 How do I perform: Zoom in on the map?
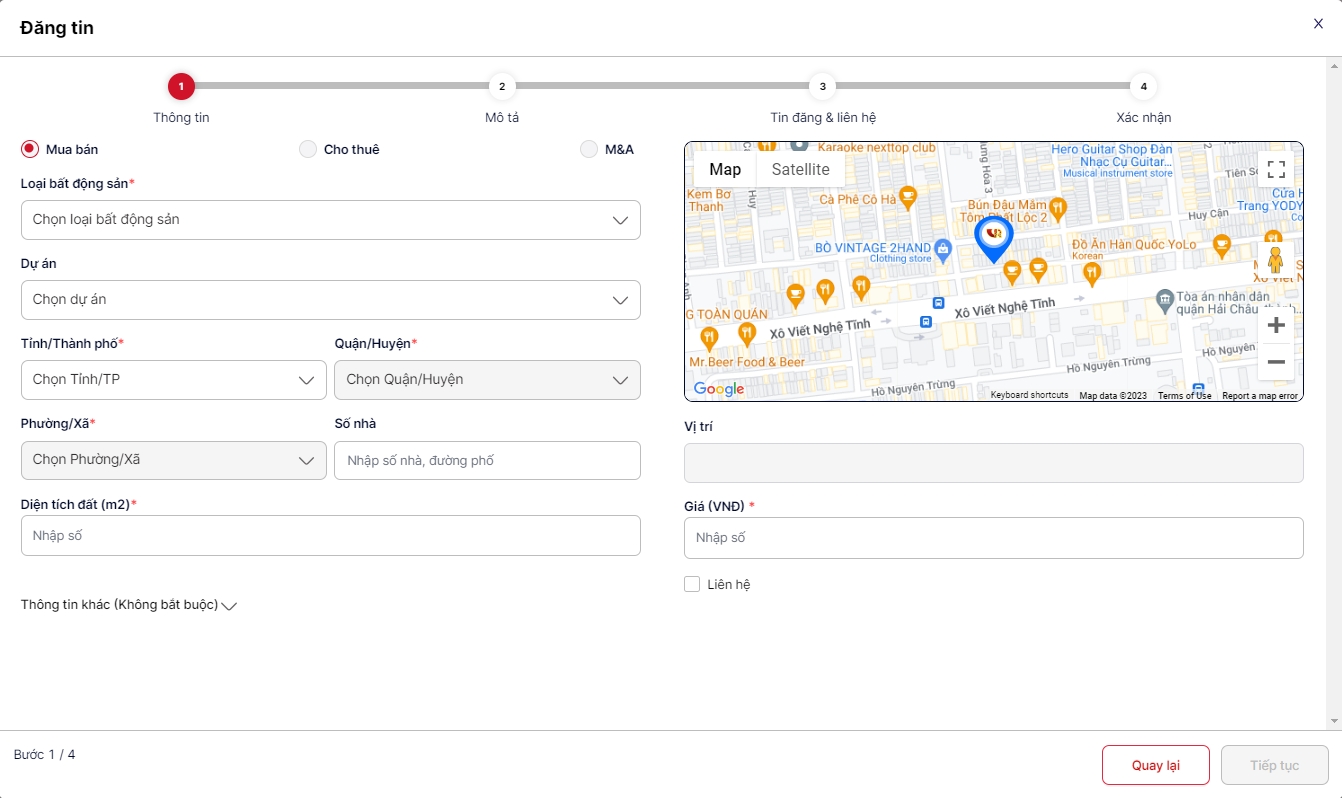click(x=1275, y=325)
